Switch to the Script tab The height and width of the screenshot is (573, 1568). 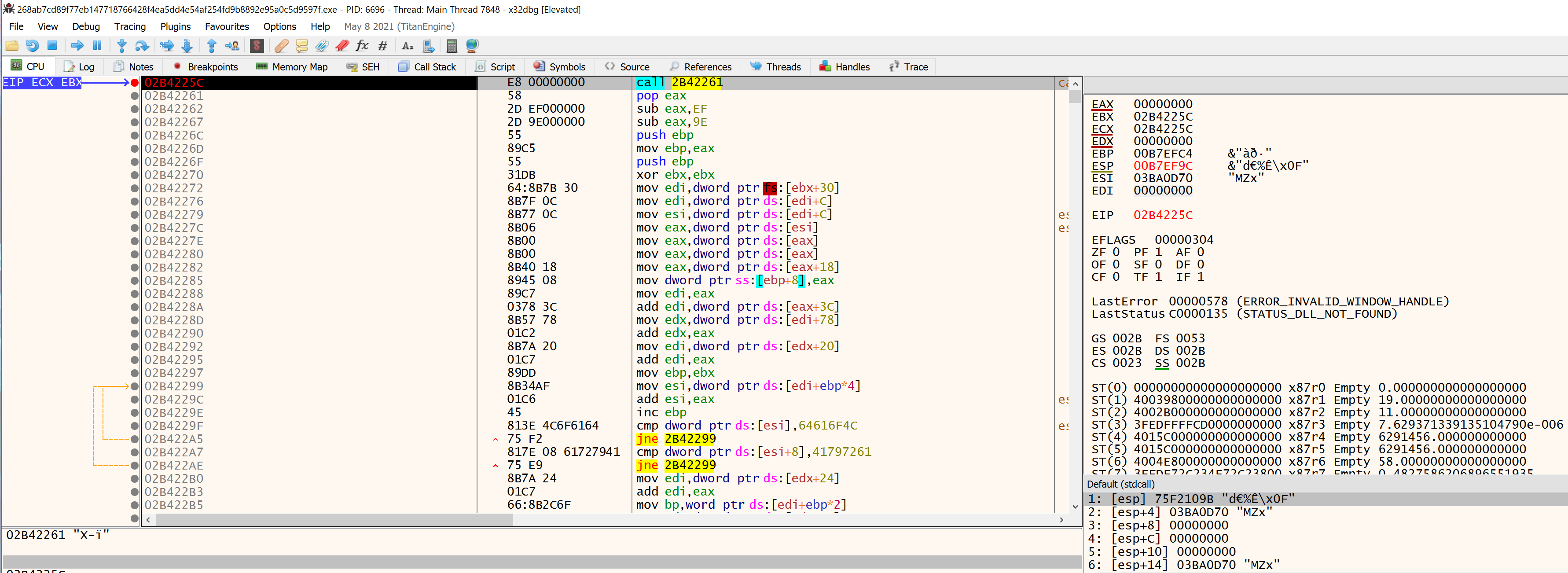click(496, 67)
